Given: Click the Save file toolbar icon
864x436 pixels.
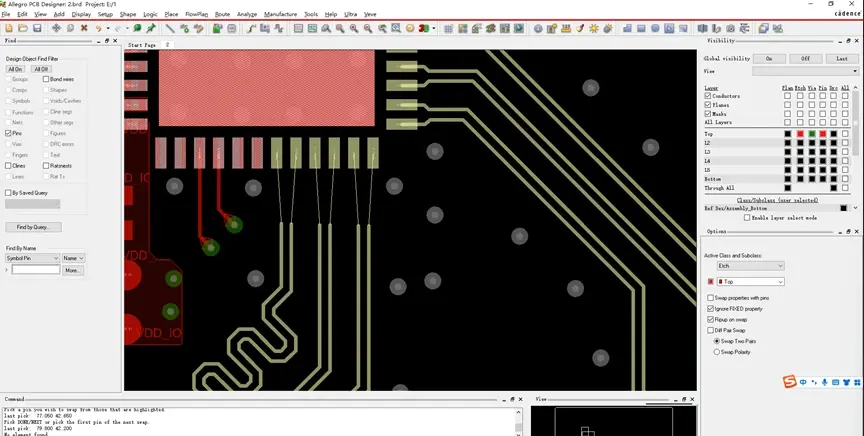Looking at the screenshot, I should (x=37, y=28).
